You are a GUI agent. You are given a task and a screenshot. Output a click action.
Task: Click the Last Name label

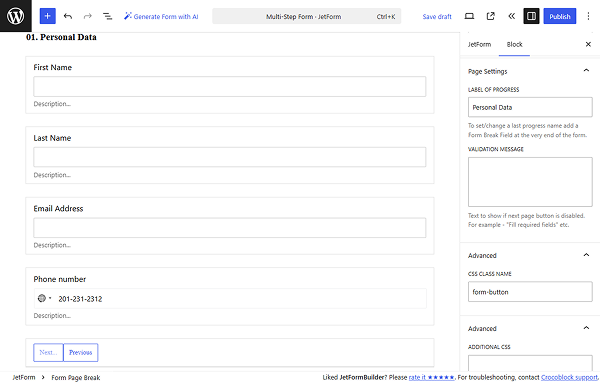pos(52,138)
